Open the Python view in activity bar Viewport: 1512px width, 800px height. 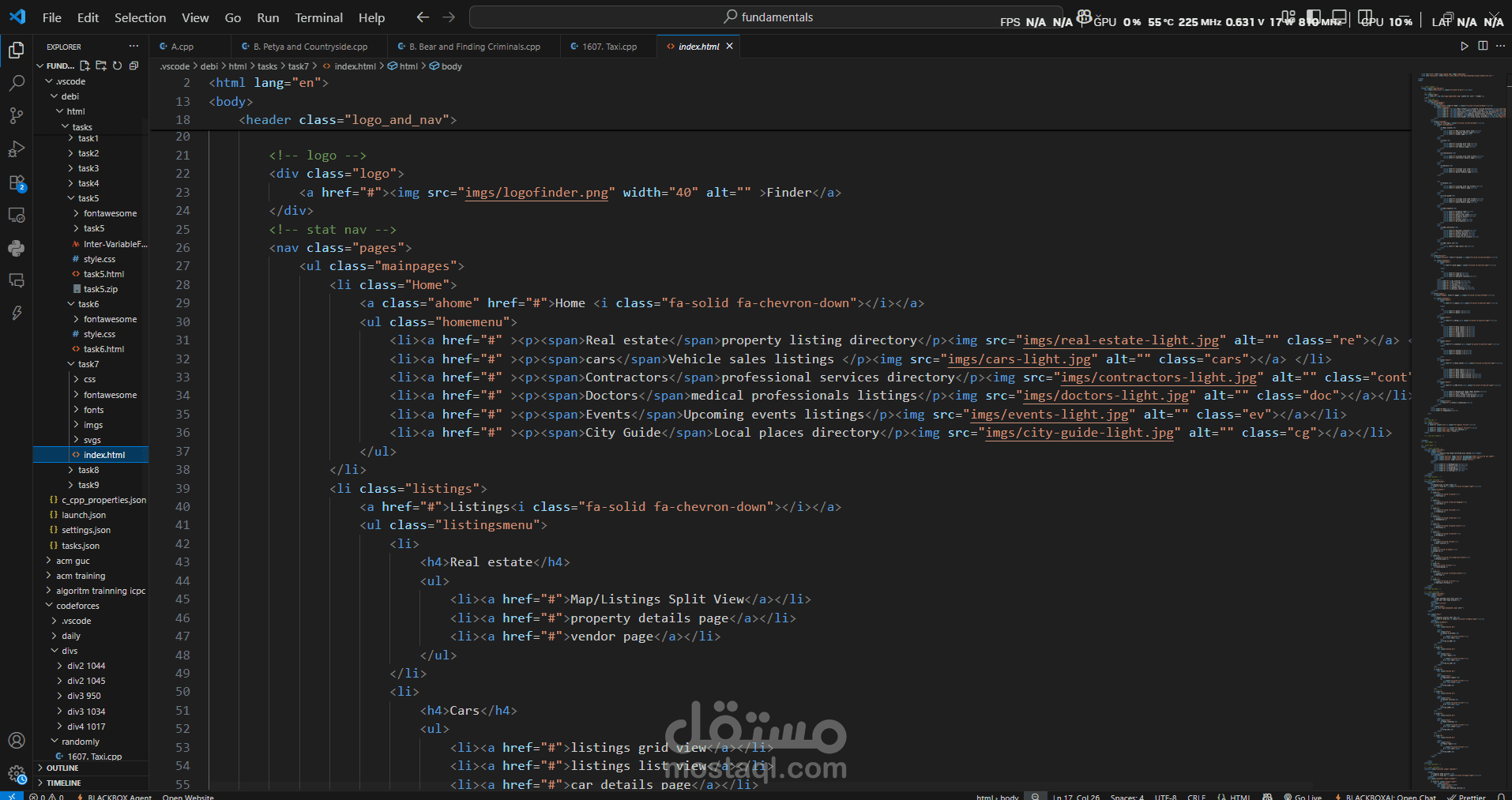16,248
